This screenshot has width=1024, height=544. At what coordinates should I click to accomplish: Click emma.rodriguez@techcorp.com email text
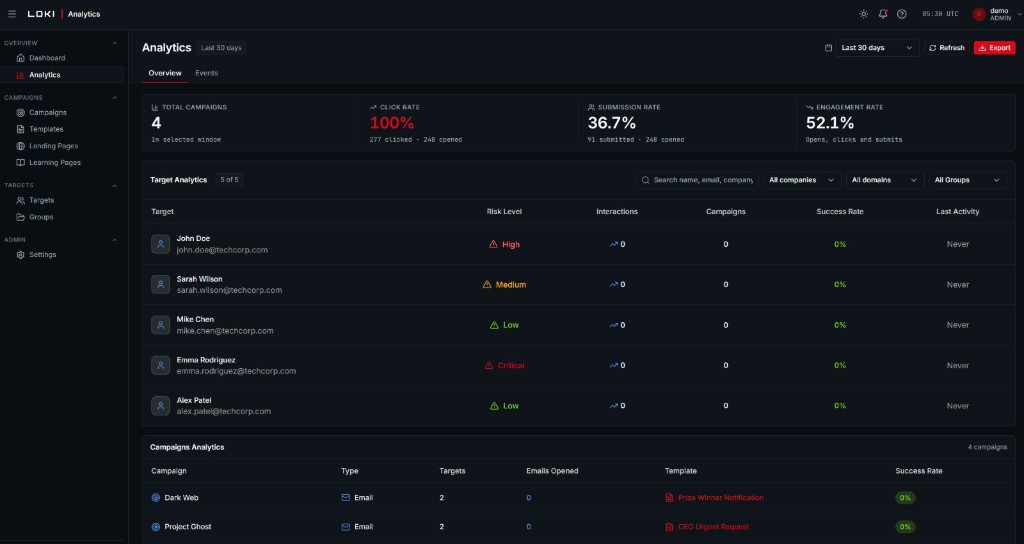pyautogui.click(x=236, y=371)
